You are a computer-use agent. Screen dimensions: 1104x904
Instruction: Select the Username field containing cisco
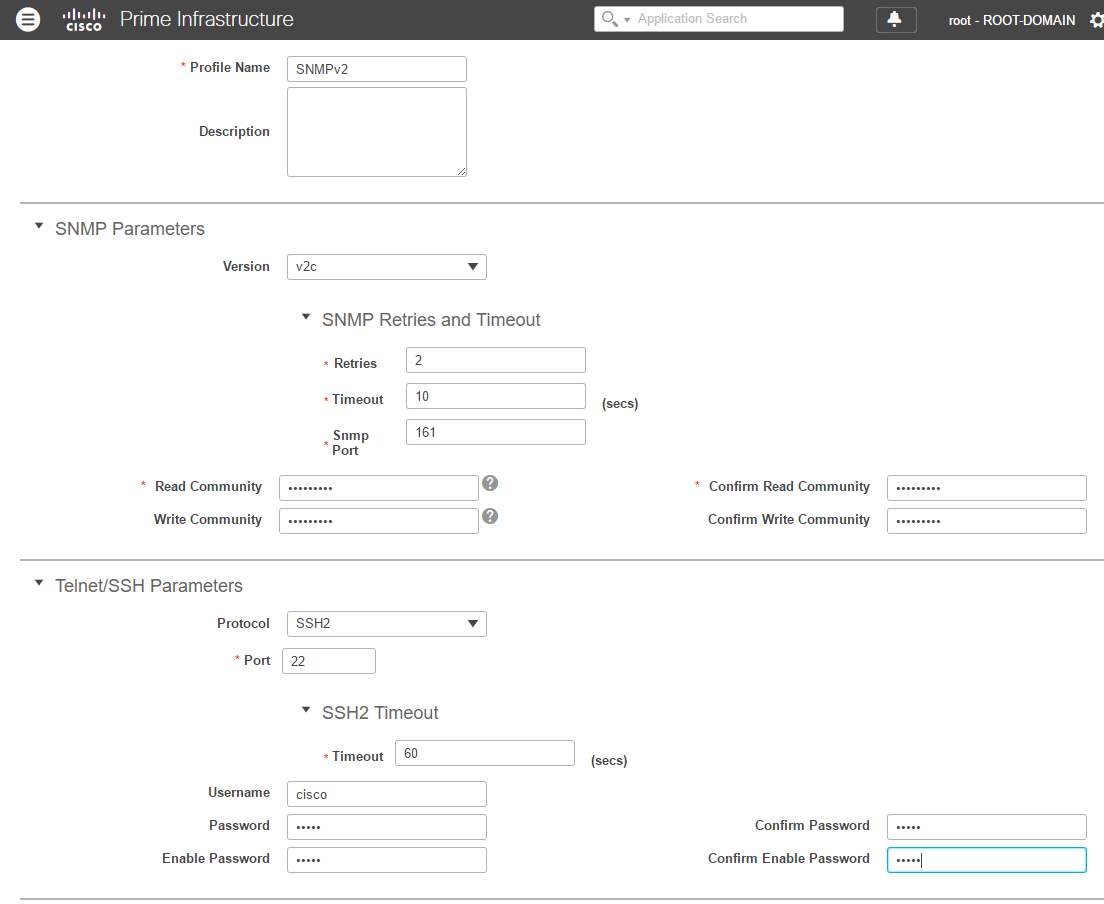[x=386, y=794]
